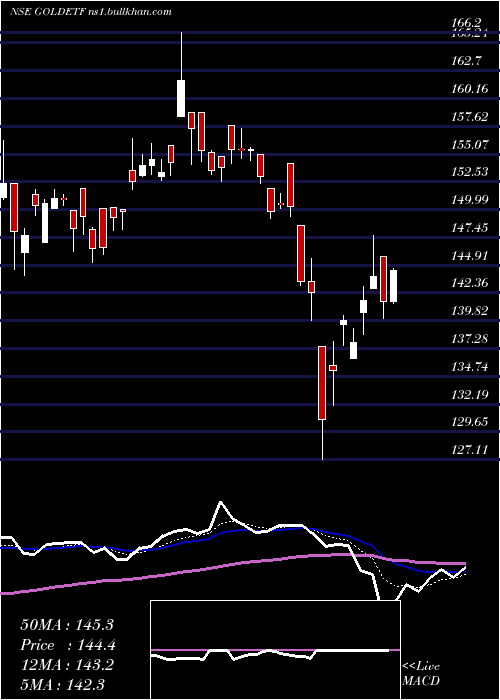Image resolution: width=500 pixels, height=700 pixels.
Task: Select the 166.2 price axis label
Action: (x=467, y=23)
